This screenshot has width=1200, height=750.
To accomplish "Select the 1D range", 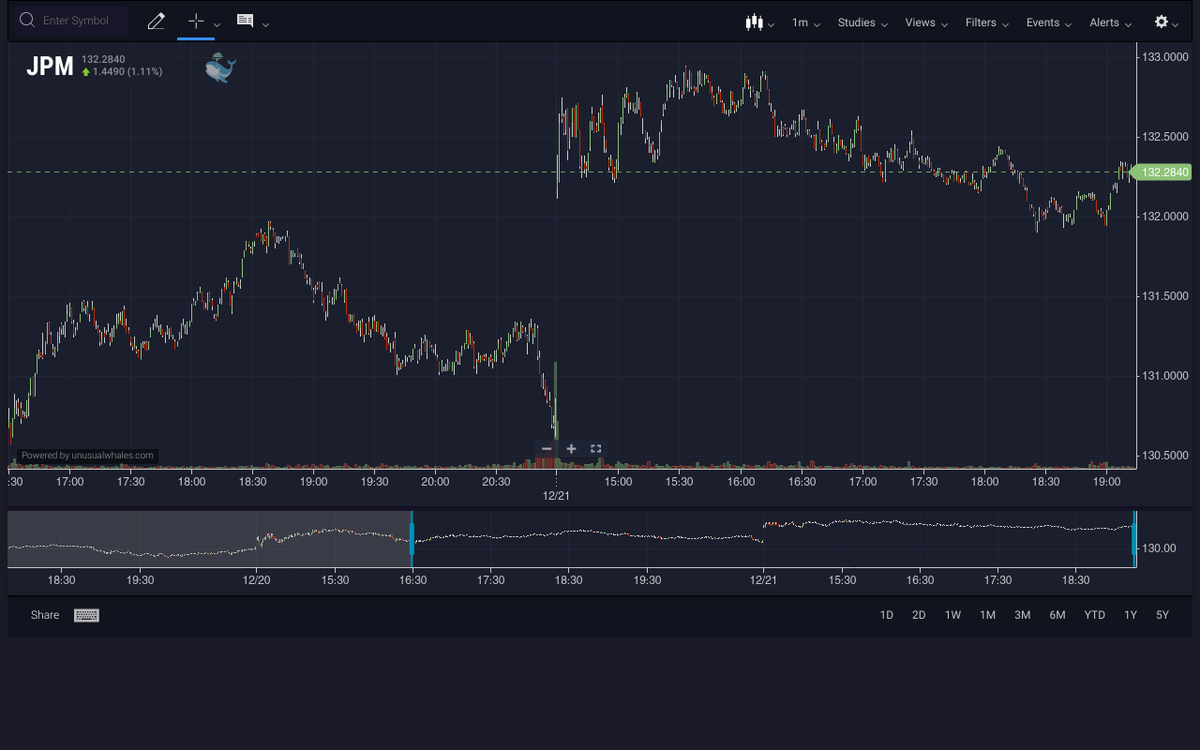I will pyautogui.click(x=886, y=615).
